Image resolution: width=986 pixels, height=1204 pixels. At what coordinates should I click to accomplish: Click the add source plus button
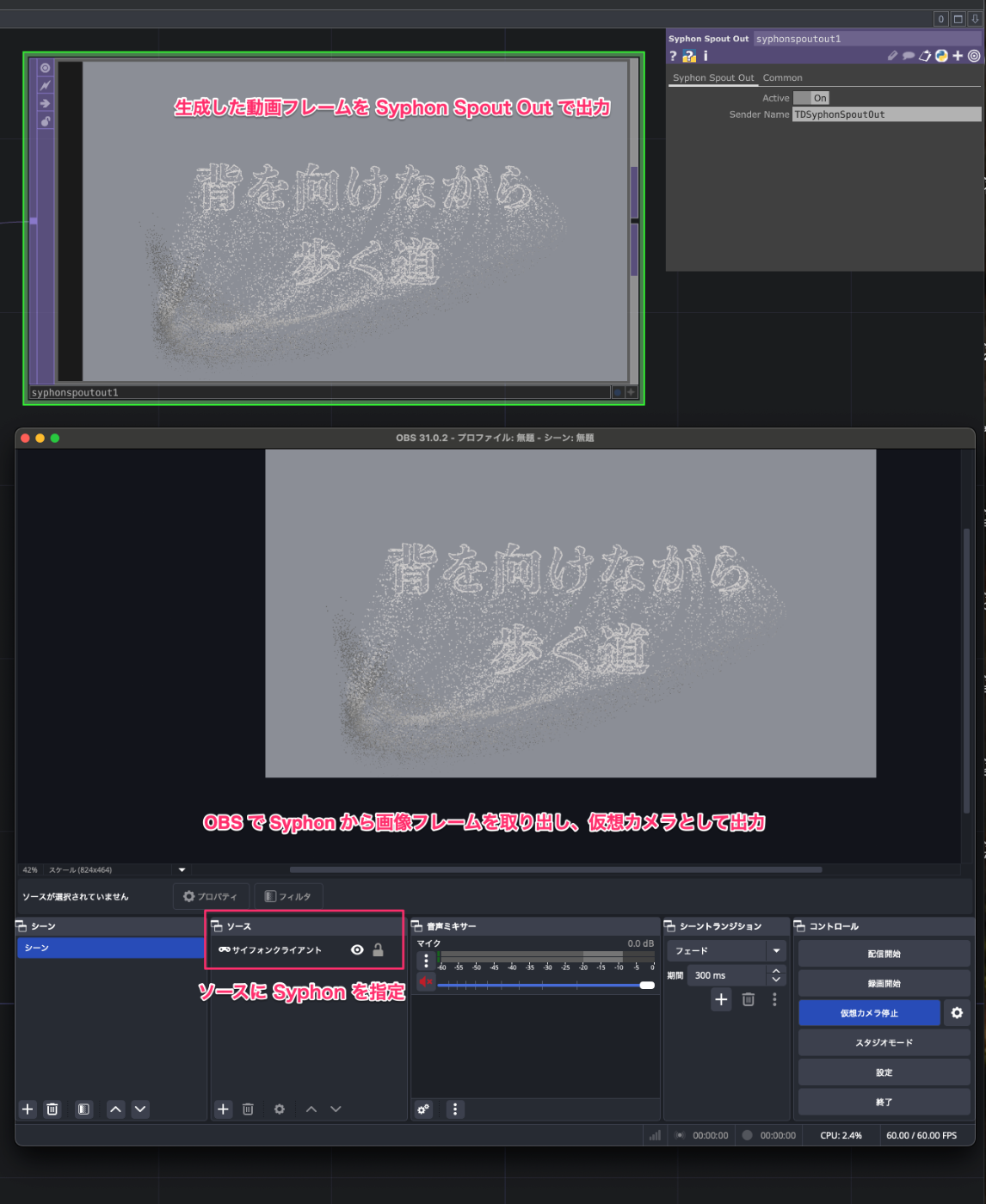[x=223, y=1109]
